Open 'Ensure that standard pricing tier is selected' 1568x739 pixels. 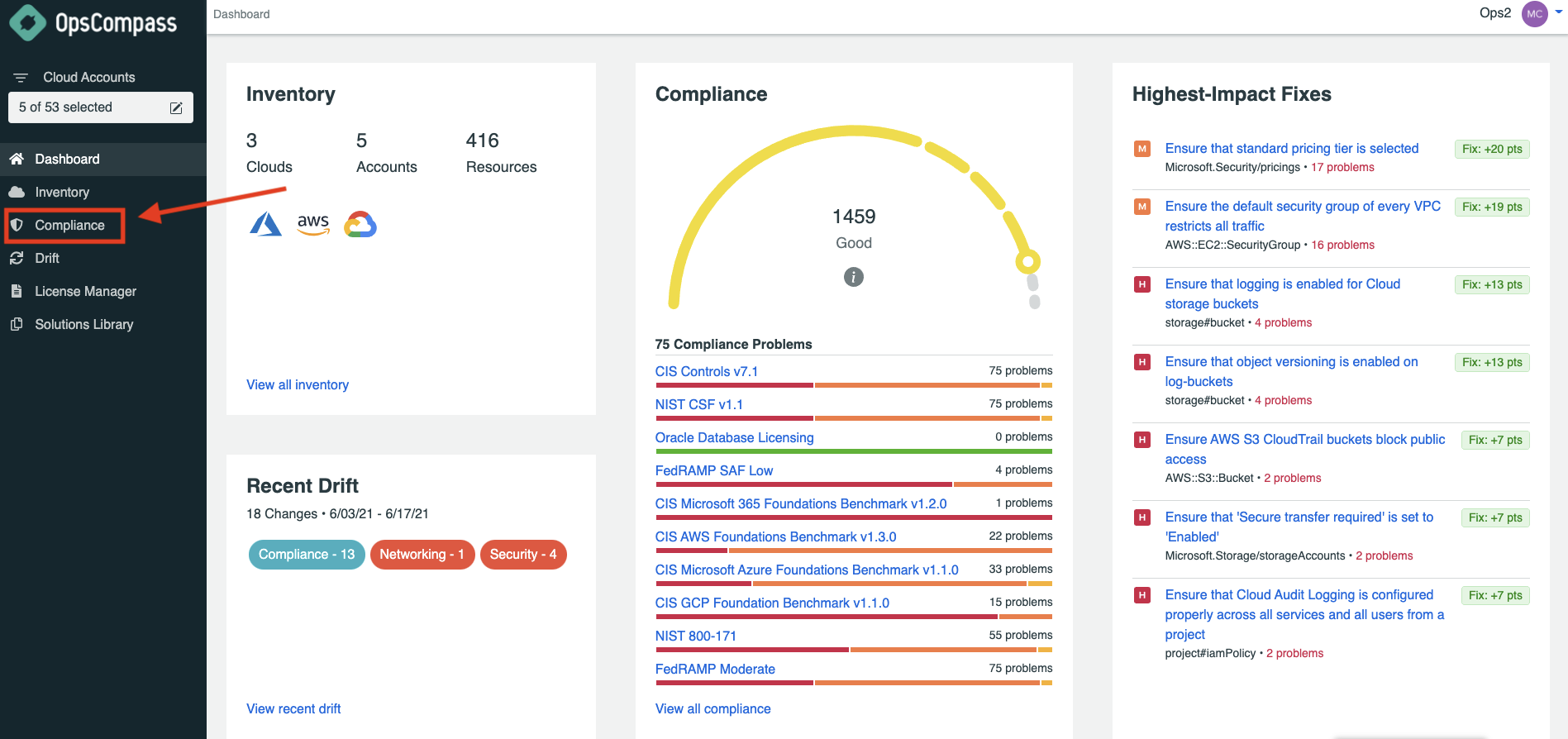[x=1292, y=149]
